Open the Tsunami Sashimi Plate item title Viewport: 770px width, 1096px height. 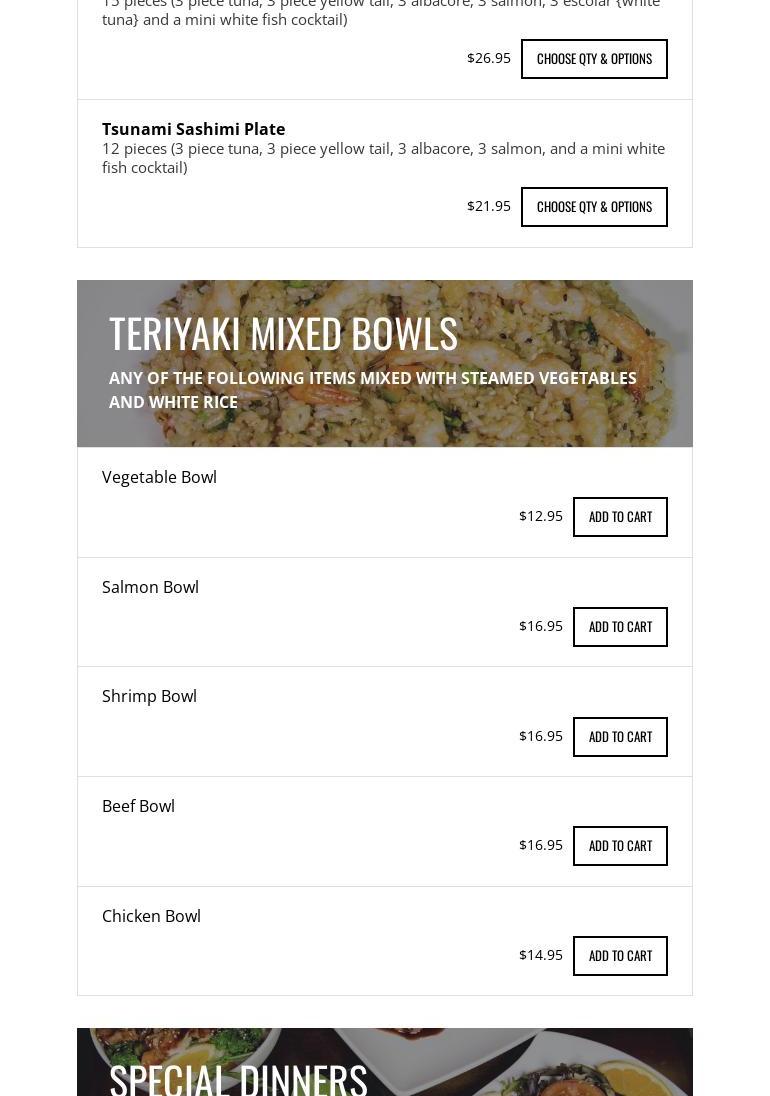(193, 129)
